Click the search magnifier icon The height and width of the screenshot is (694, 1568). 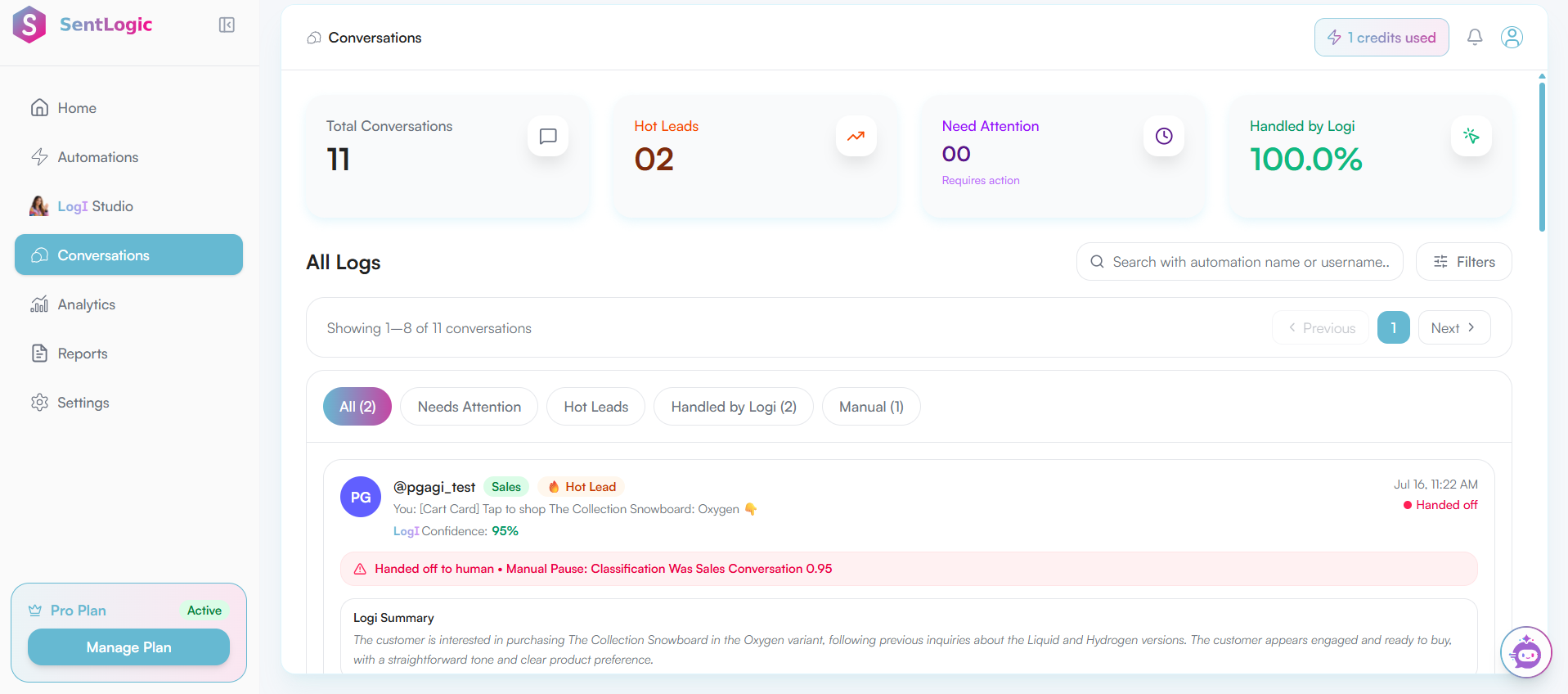pyautogui.click(x=1097, y=262)
